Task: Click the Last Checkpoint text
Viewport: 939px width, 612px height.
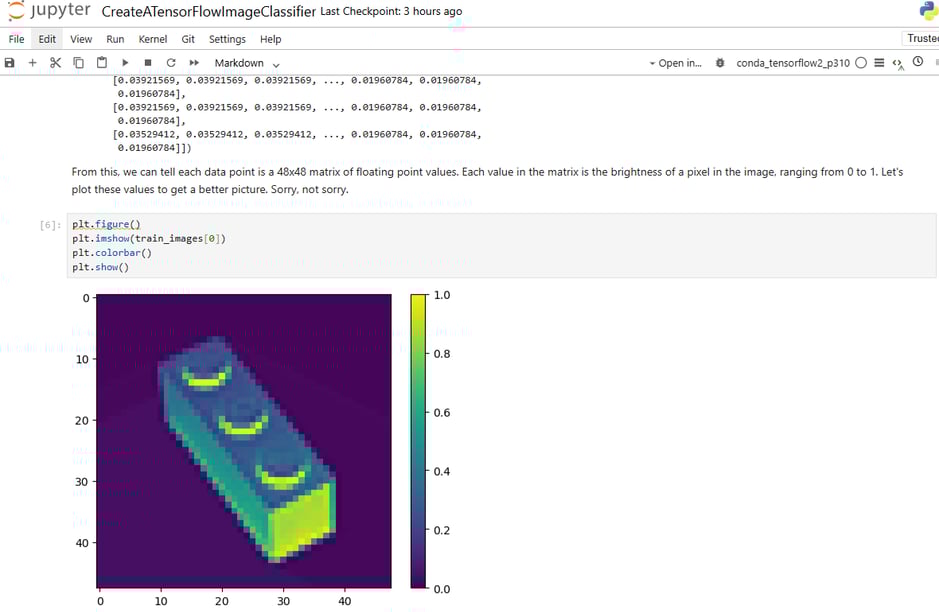Action: coord(391,11)
